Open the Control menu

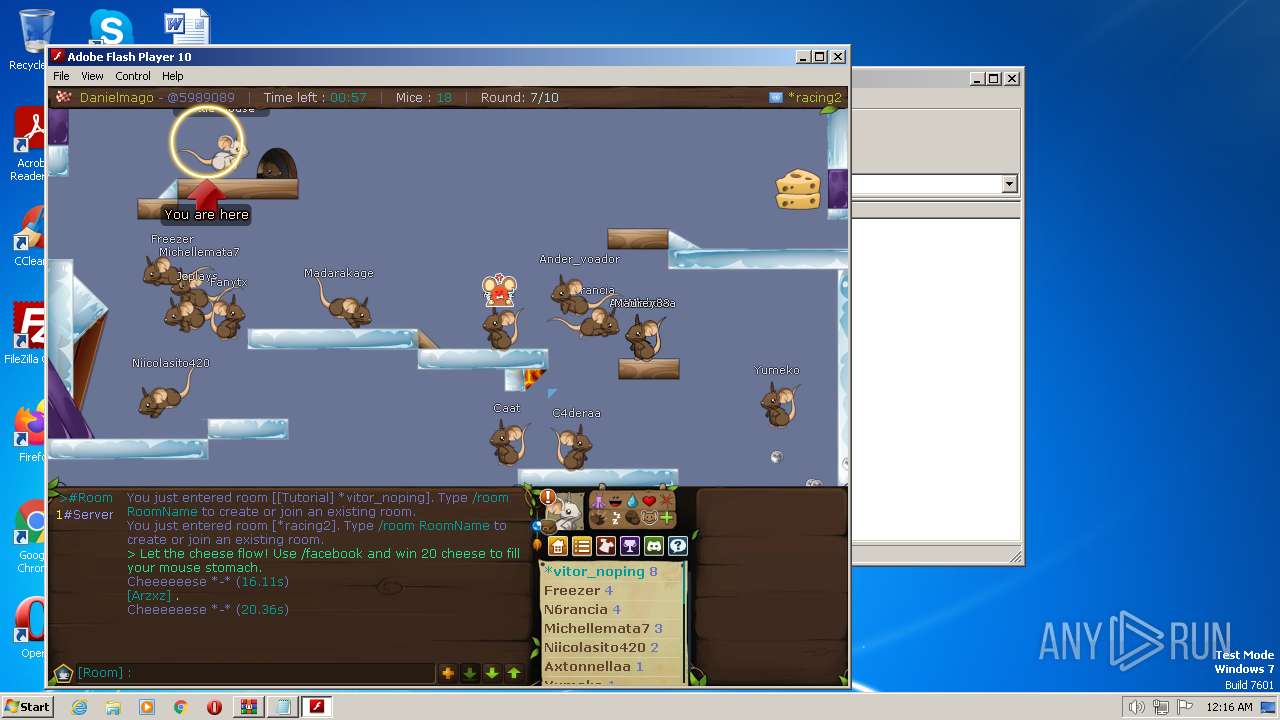pos(133,76)
